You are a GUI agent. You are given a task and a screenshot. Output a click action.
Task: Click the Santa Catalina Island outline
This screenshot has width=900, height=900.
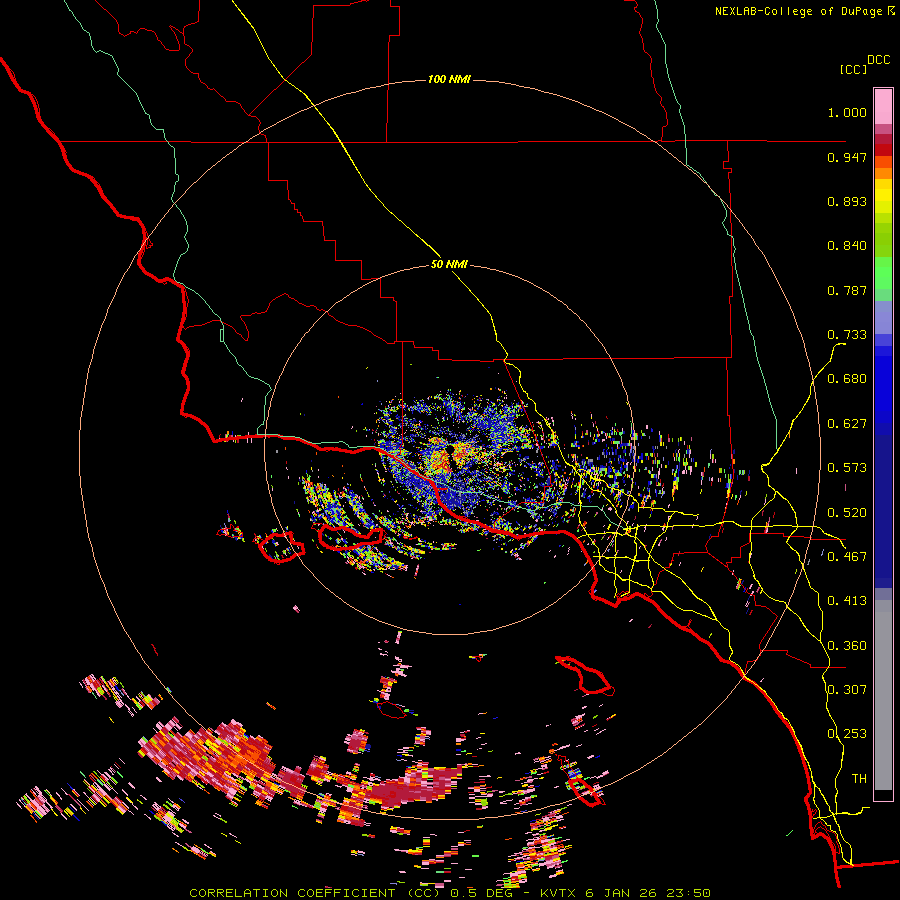pyautogui.click(x=585, y=676)
